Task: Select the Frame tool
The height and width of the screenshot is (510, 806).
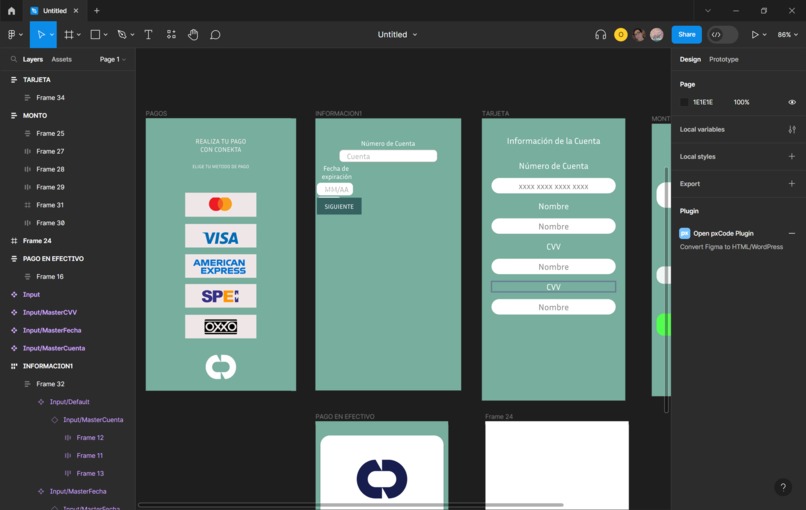Action: click(x=68, y=34)
